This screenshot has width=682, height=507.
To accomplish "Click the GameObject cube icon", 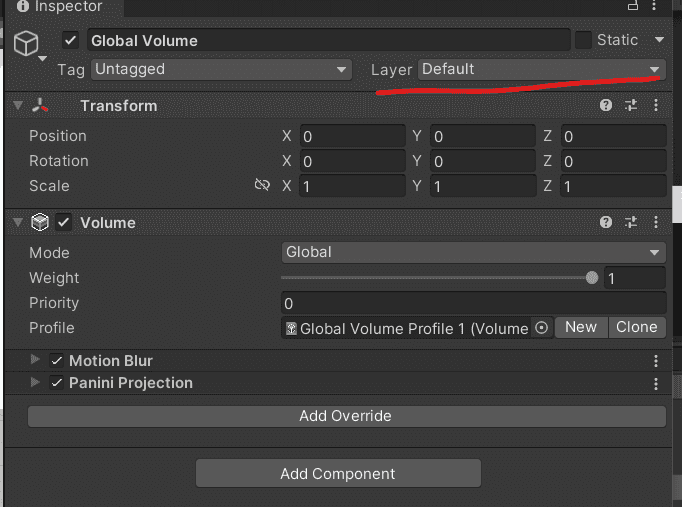I will pyautogui.click(x=26, y=43).
